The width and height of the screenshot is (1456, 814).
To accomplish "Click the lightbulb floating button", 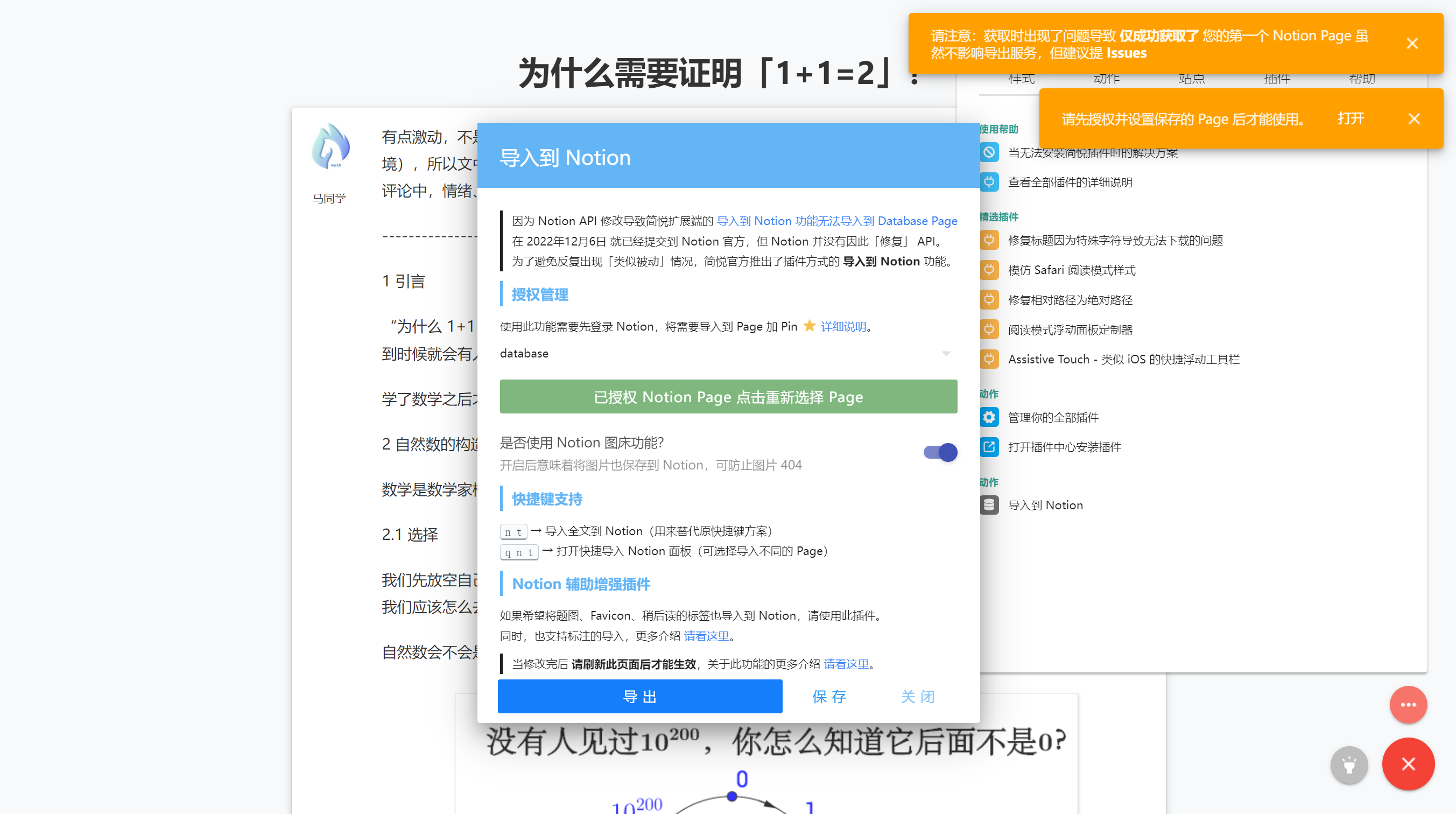I will (x=1349, y=765).
